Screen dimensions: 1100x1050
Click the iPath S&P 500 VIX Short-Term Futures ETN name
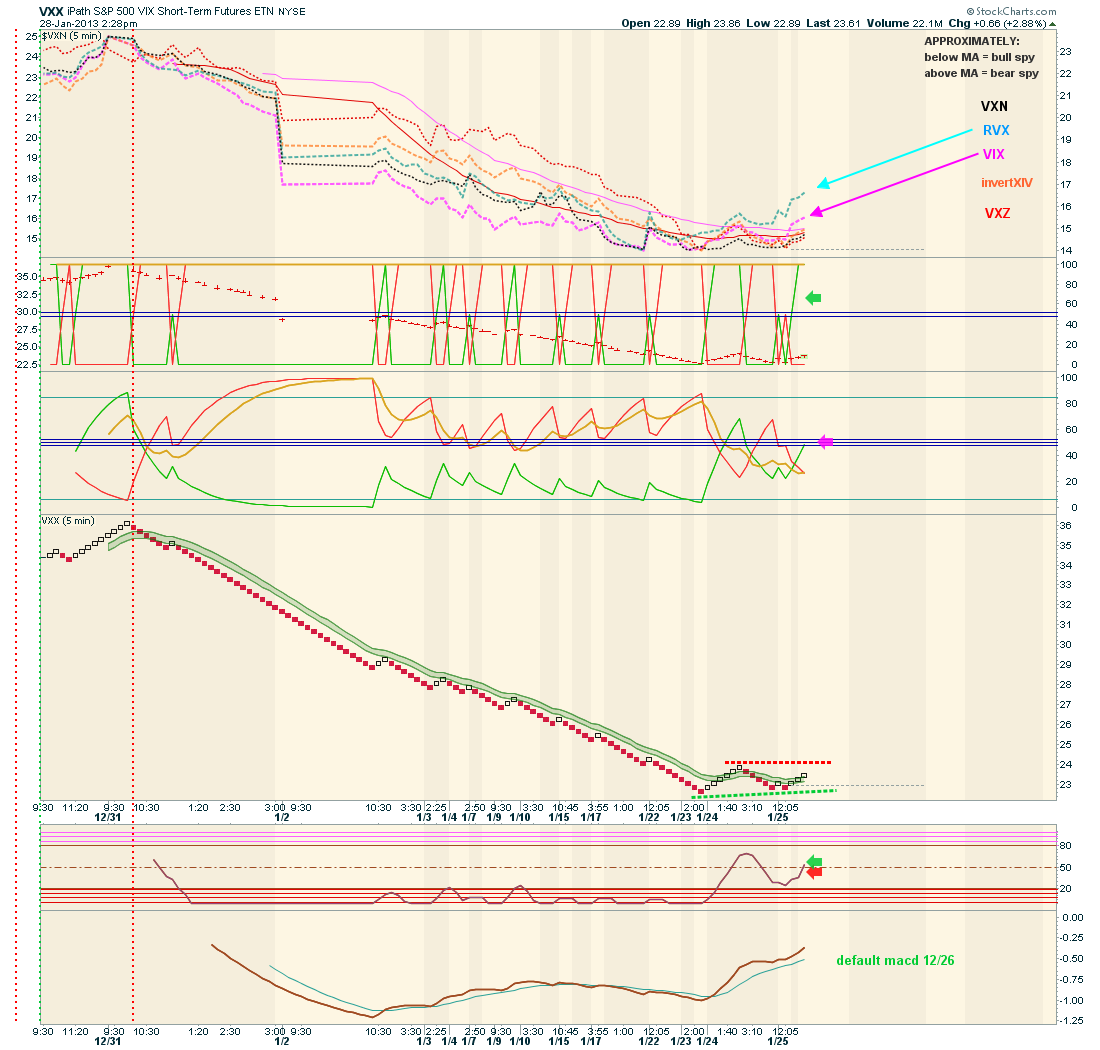(170, 11)
